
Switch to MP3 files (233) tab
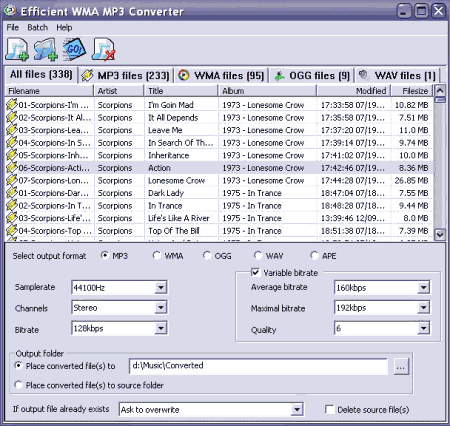coord(126,76)
